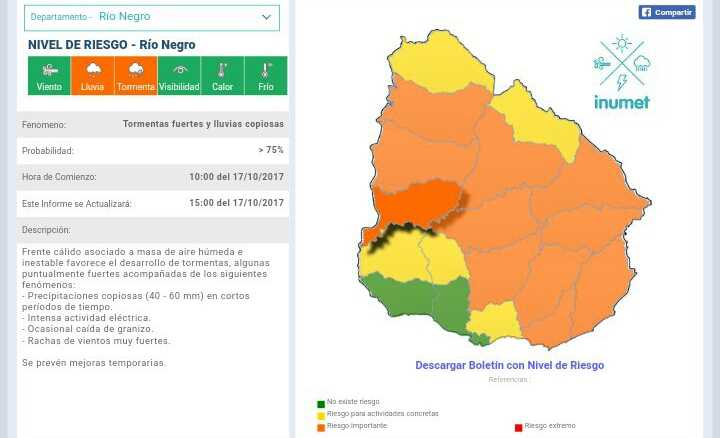Click the dropdown chevron beside Río Negro

pyautogui.click(x=266, y=17)
